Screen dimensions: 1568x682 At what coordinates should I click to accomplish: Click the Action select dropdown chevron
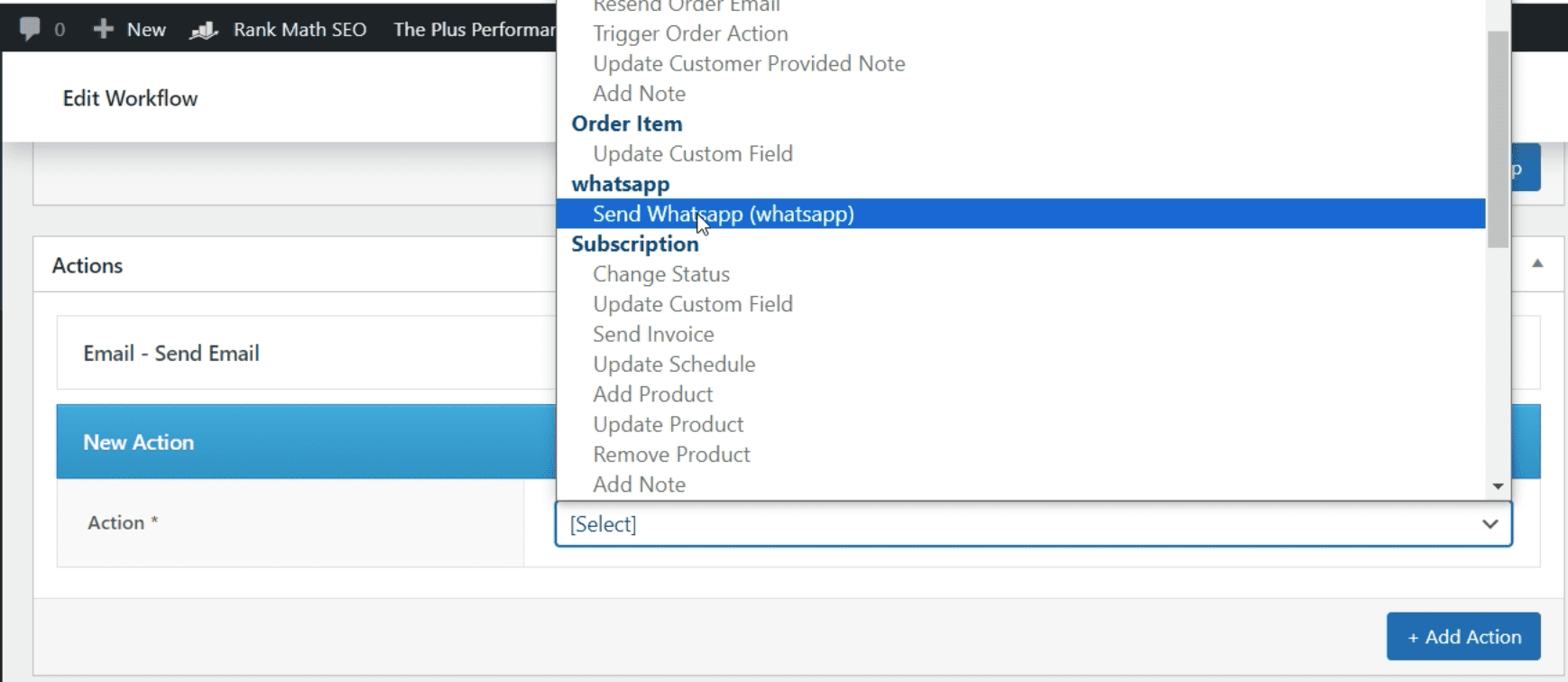pyautogui.click(x=1490, y=524)
